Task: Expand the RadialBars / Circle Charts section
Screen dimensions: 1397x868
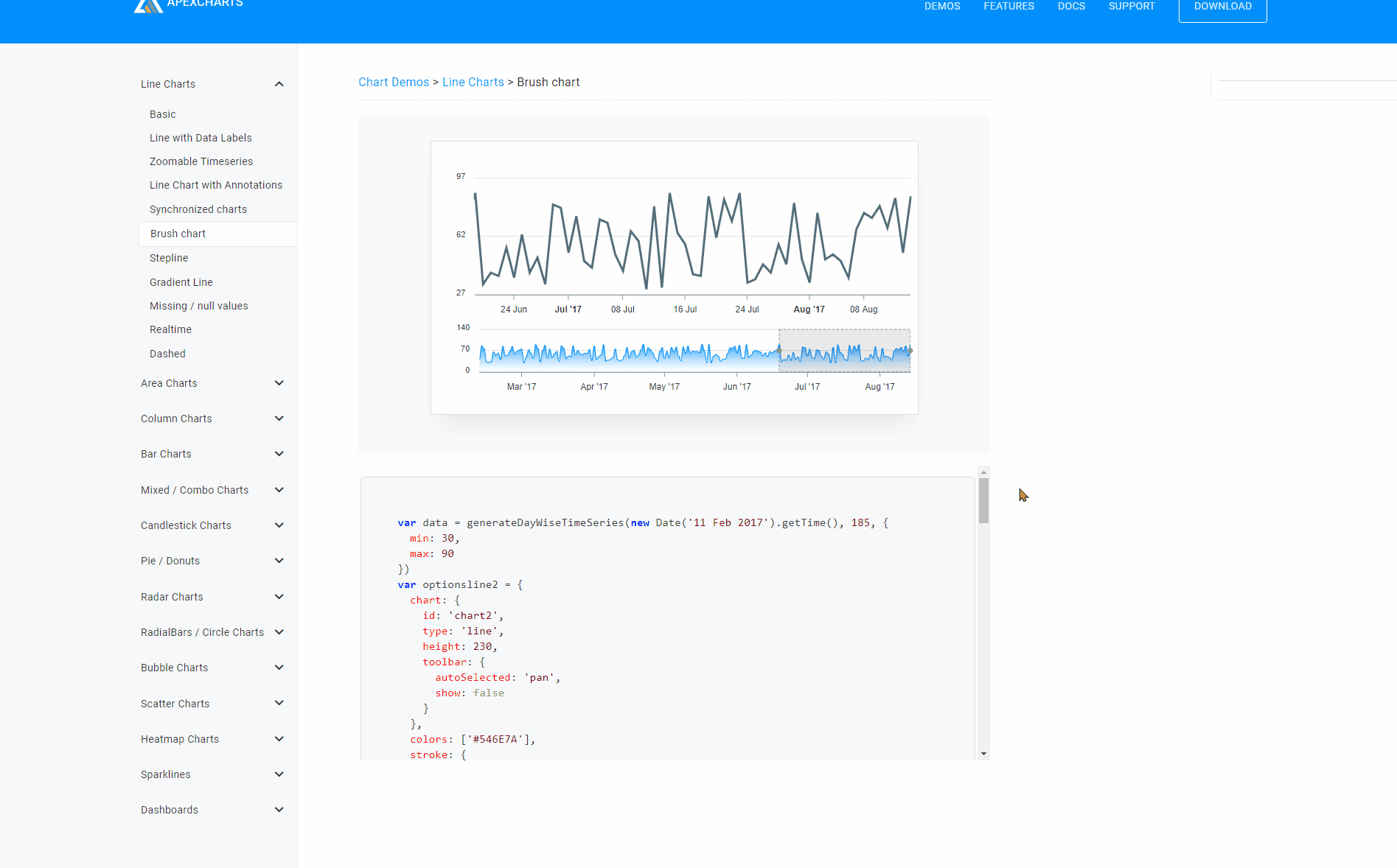Action: (x=279, y=632)
